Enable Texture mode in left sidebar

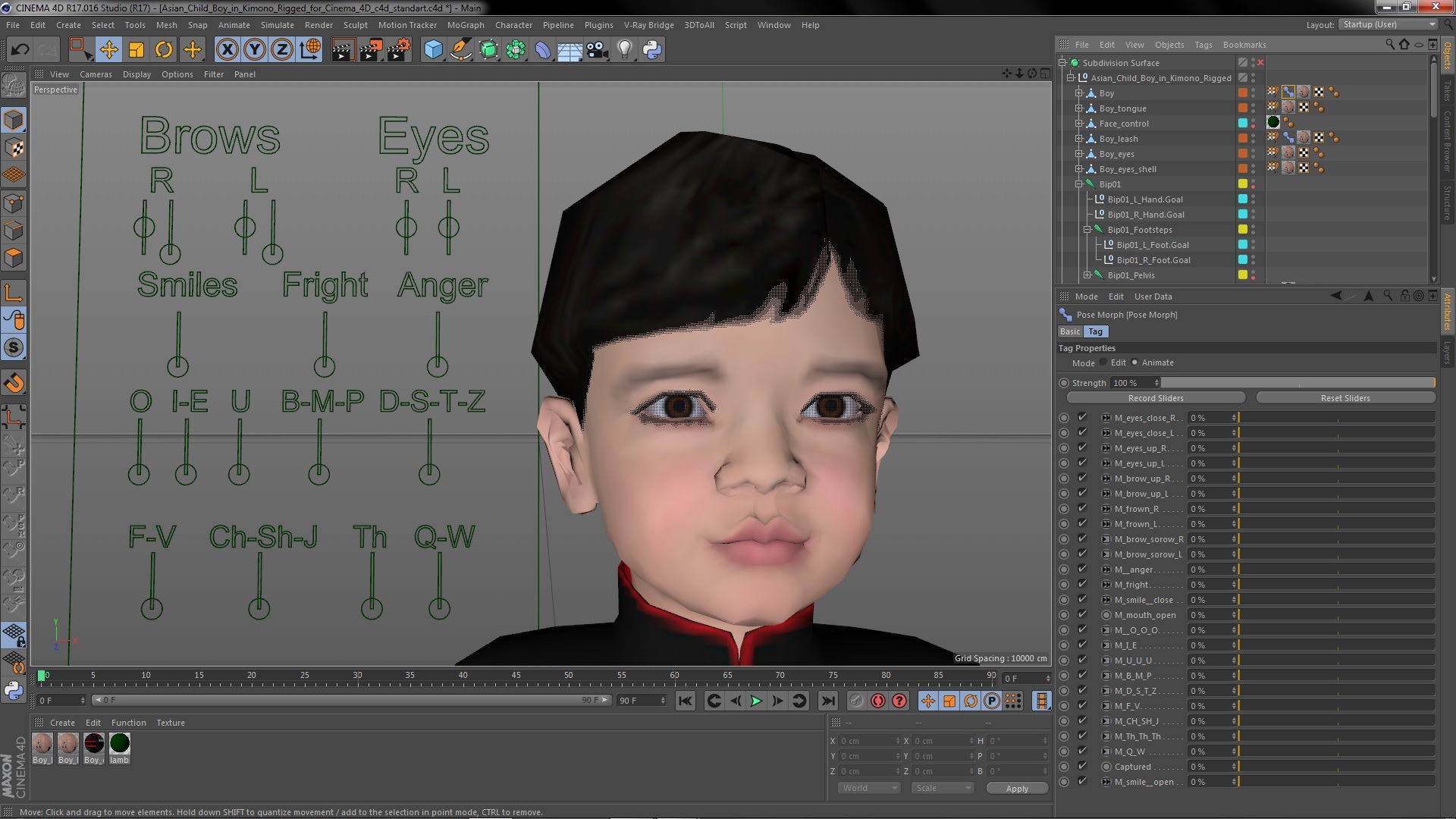click(14, 148)
